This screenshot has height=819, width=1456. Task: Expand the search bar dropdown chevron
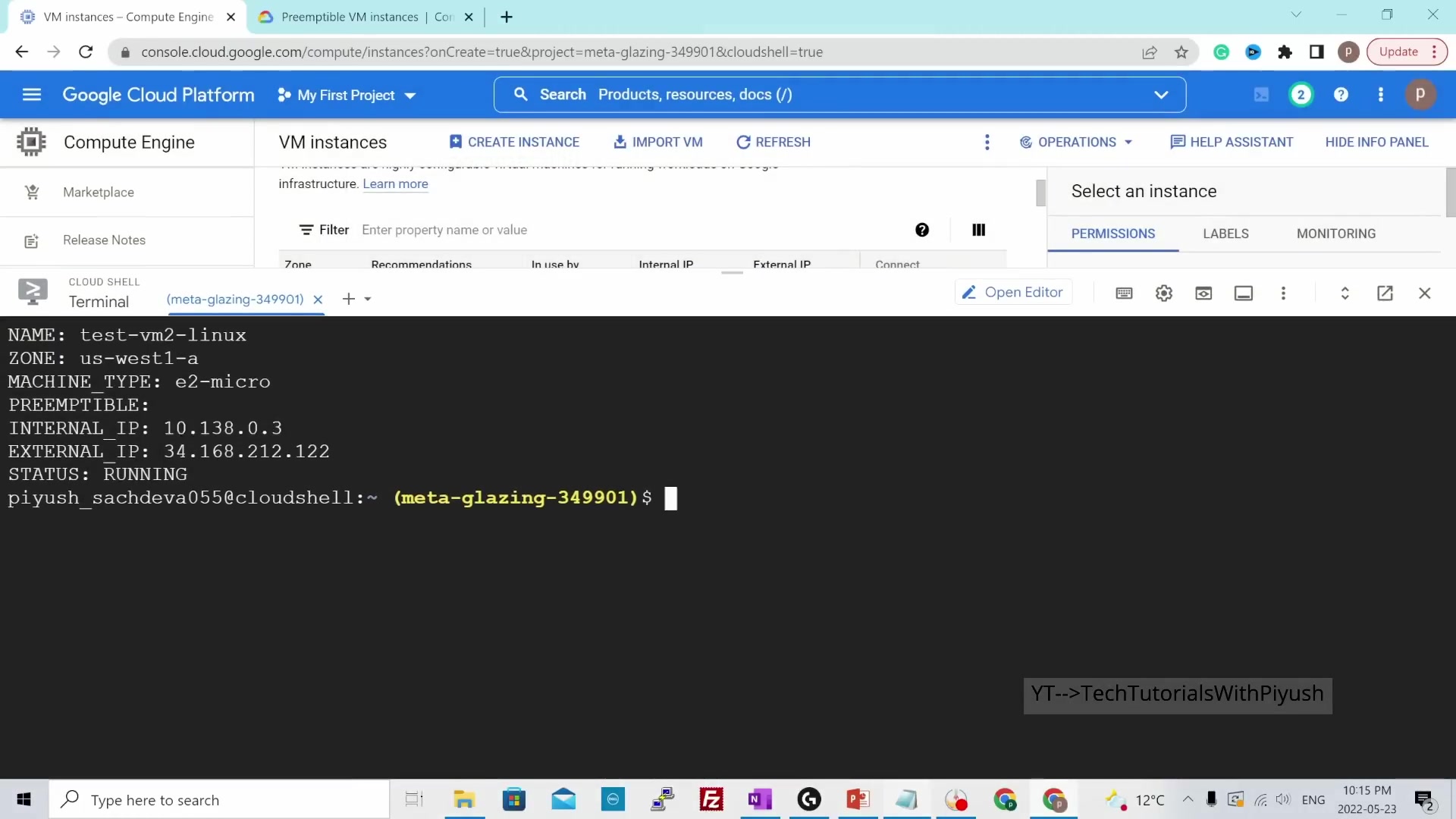tap(1161, 95)
